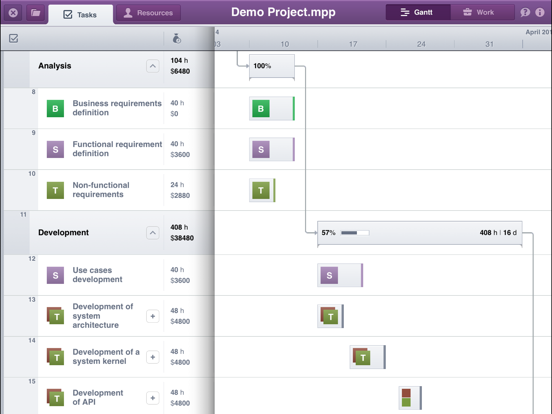Click the date 17 on timeline header
This screenshot has height=414, width=552.
pos(353,44)
